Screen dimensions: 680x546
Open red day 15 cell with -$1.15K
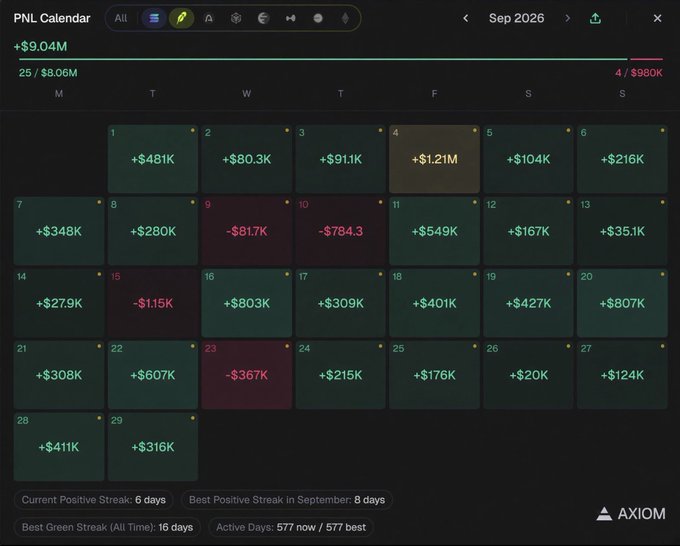coord(153,303)
